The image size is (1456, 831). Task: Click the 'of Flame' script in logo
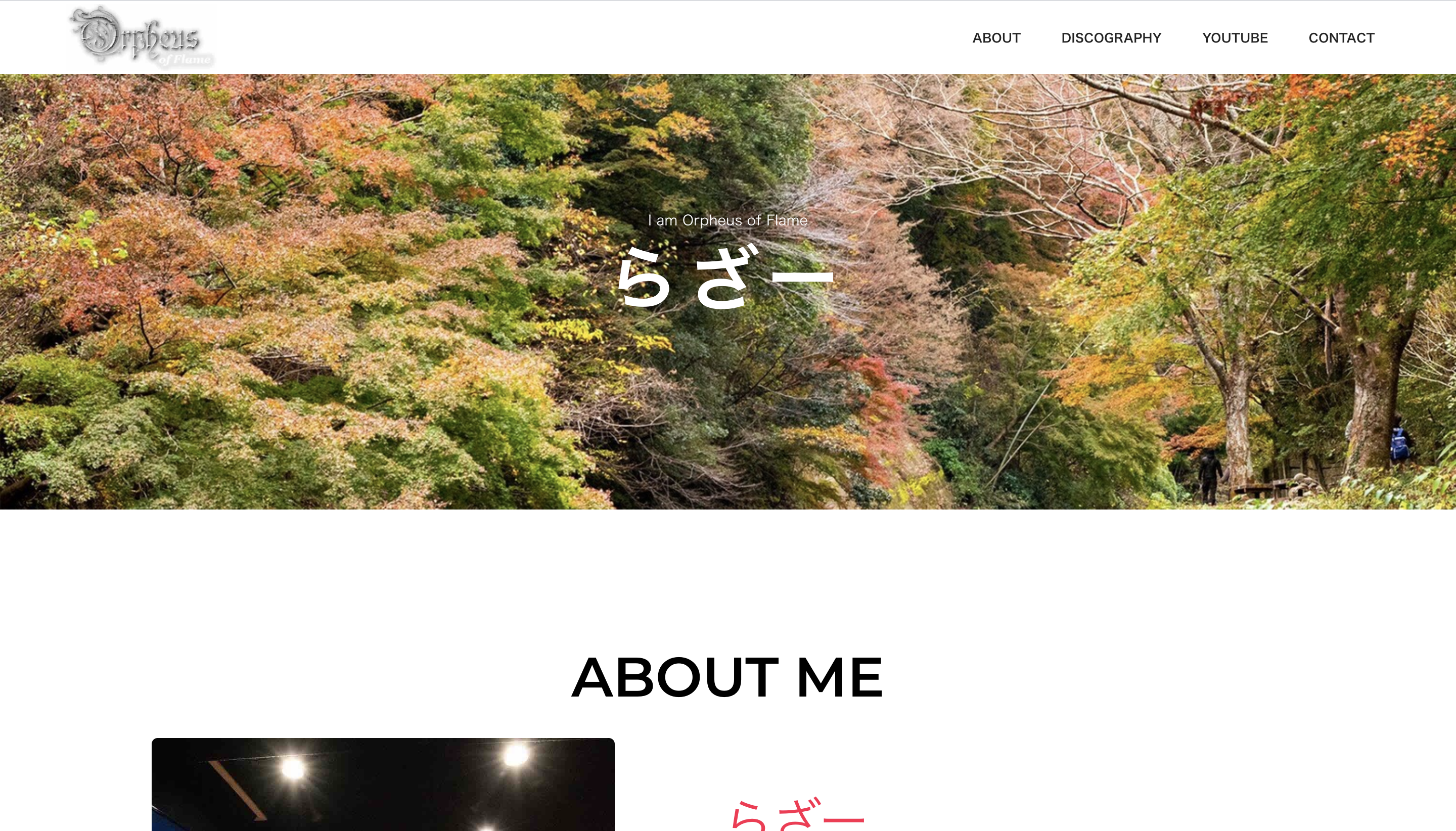click(x=185, y=59)
